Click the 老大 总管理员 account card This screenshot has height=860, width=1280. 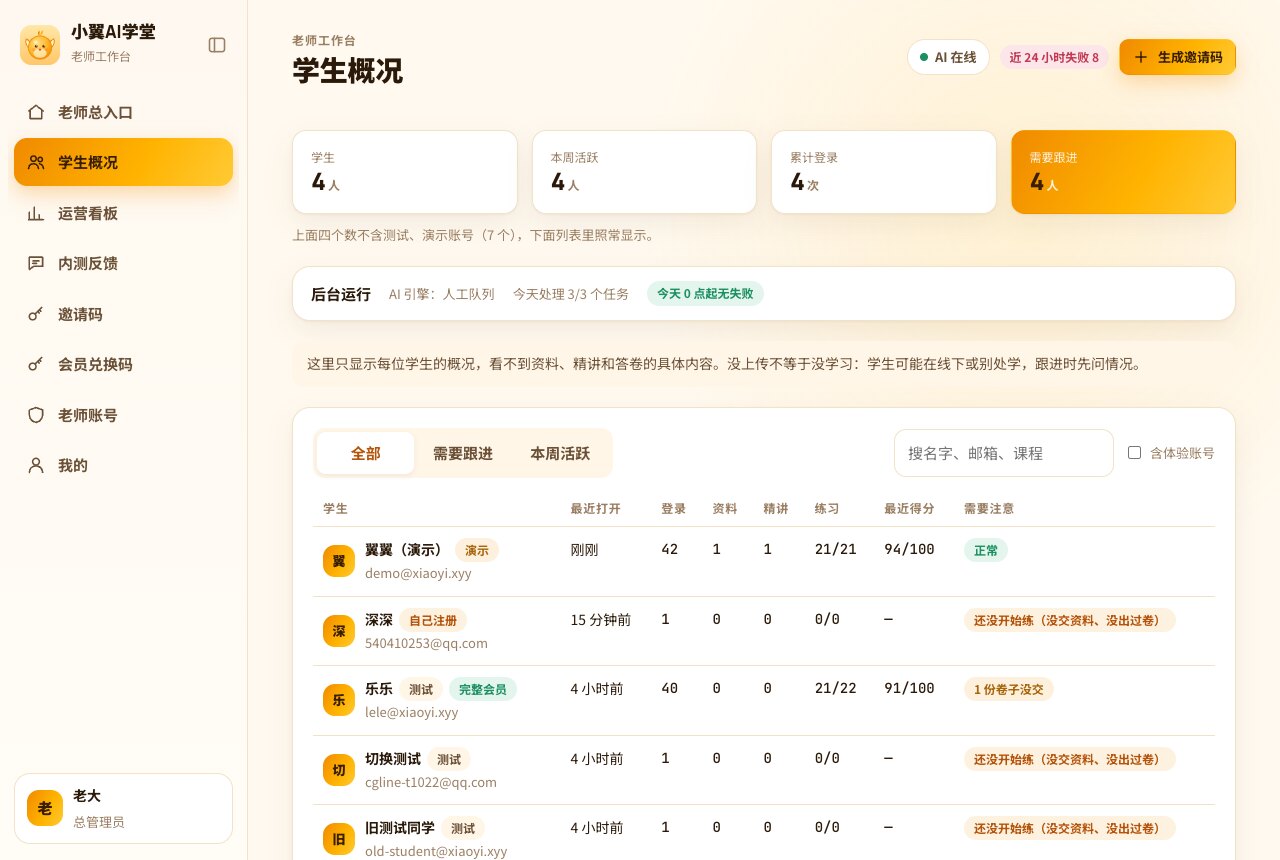[x=123, y=808]
